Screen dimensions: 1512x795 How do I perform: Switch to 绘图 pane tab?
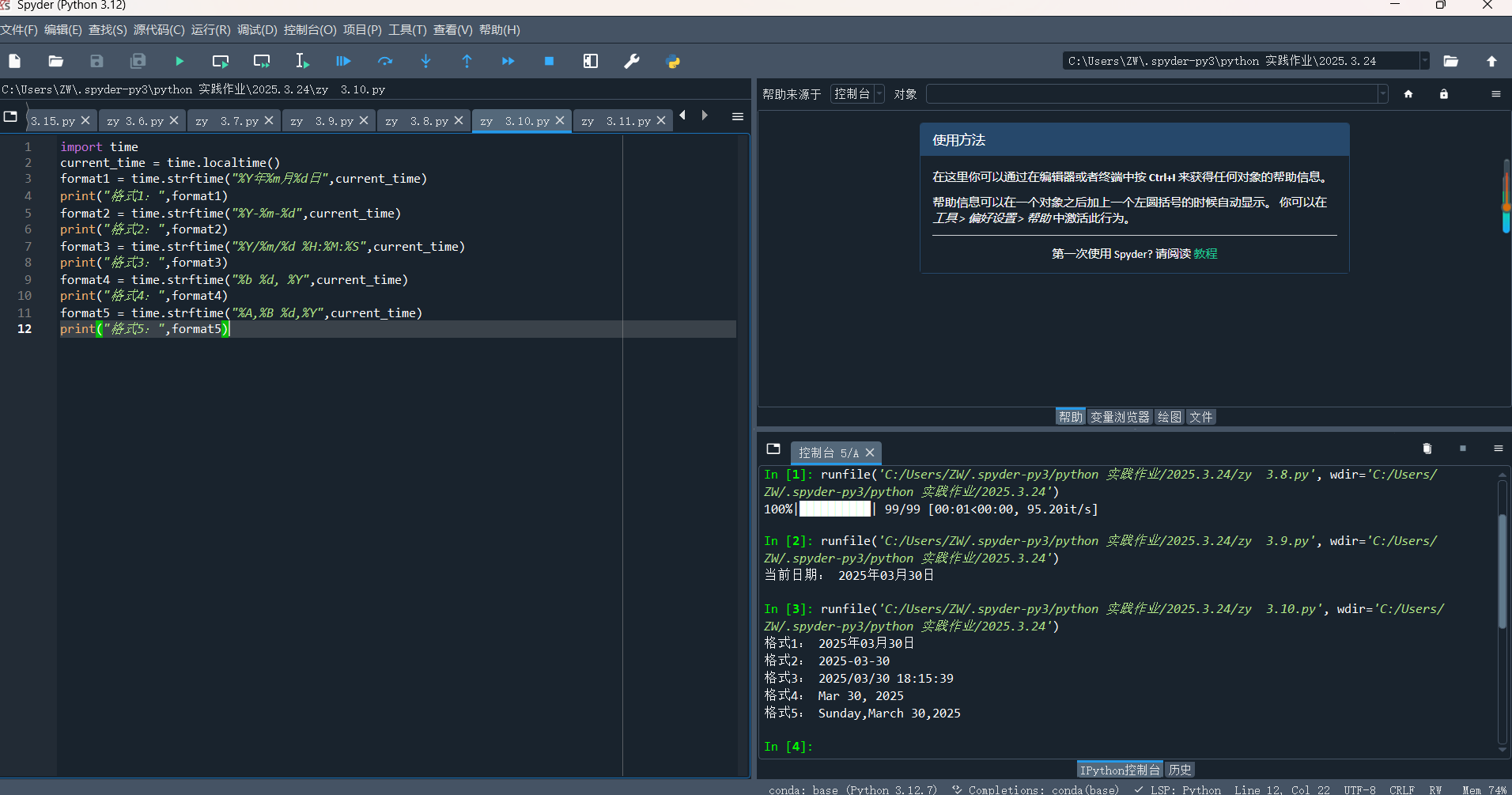pos(1169,417)
